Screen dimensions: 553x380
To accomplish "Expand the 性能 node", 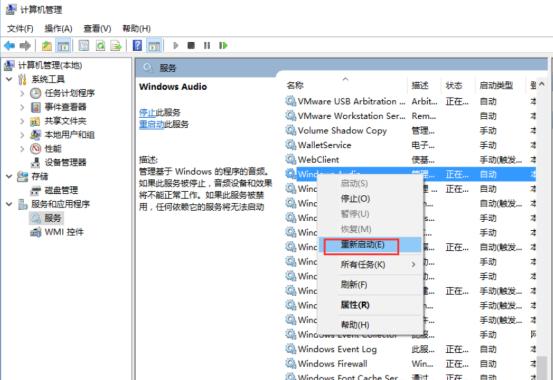I will point(22,149).
